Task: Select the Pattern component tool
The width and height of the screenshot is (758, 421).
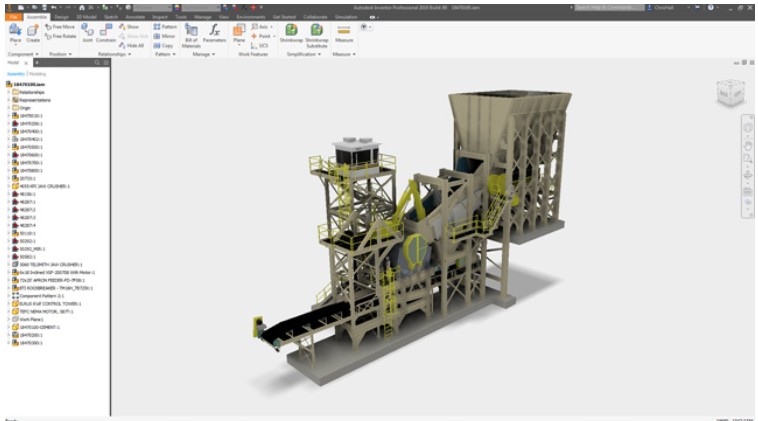Action: click(165, 27)
